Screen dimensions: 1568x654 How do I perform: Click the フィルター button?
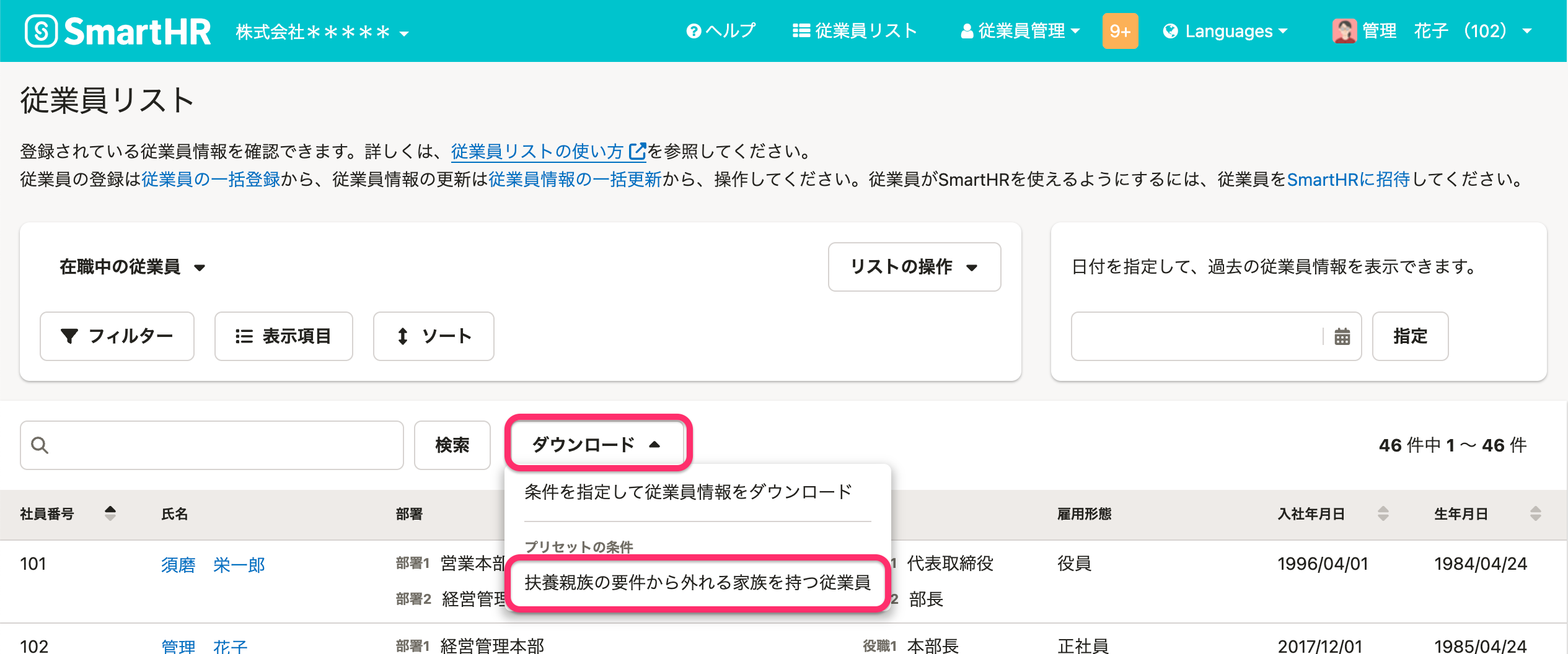[x=117, y=336]
